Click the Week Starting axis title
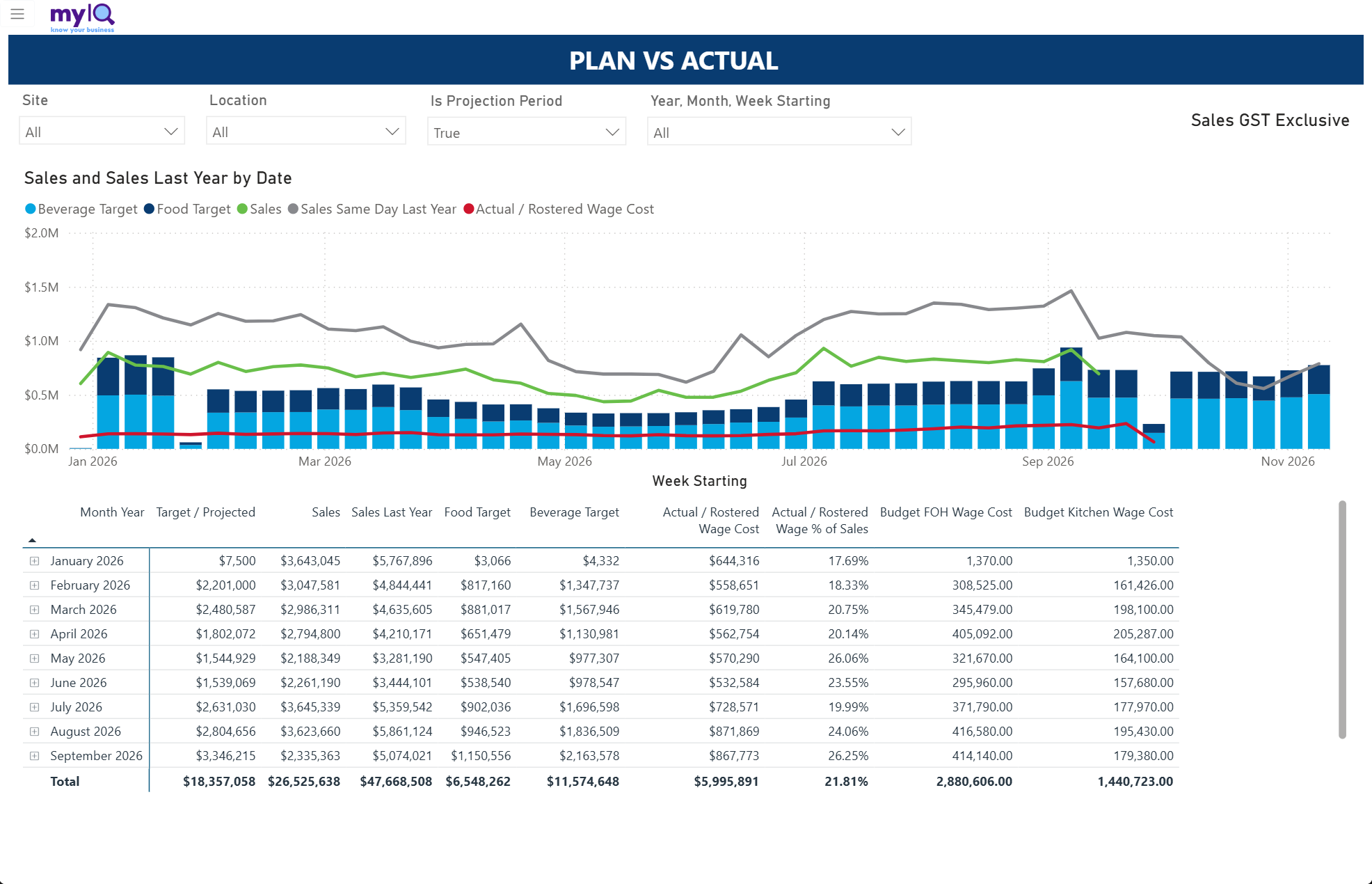Image resolution: width=1372 pixels, height=884 pixels. tap(699, 481)
